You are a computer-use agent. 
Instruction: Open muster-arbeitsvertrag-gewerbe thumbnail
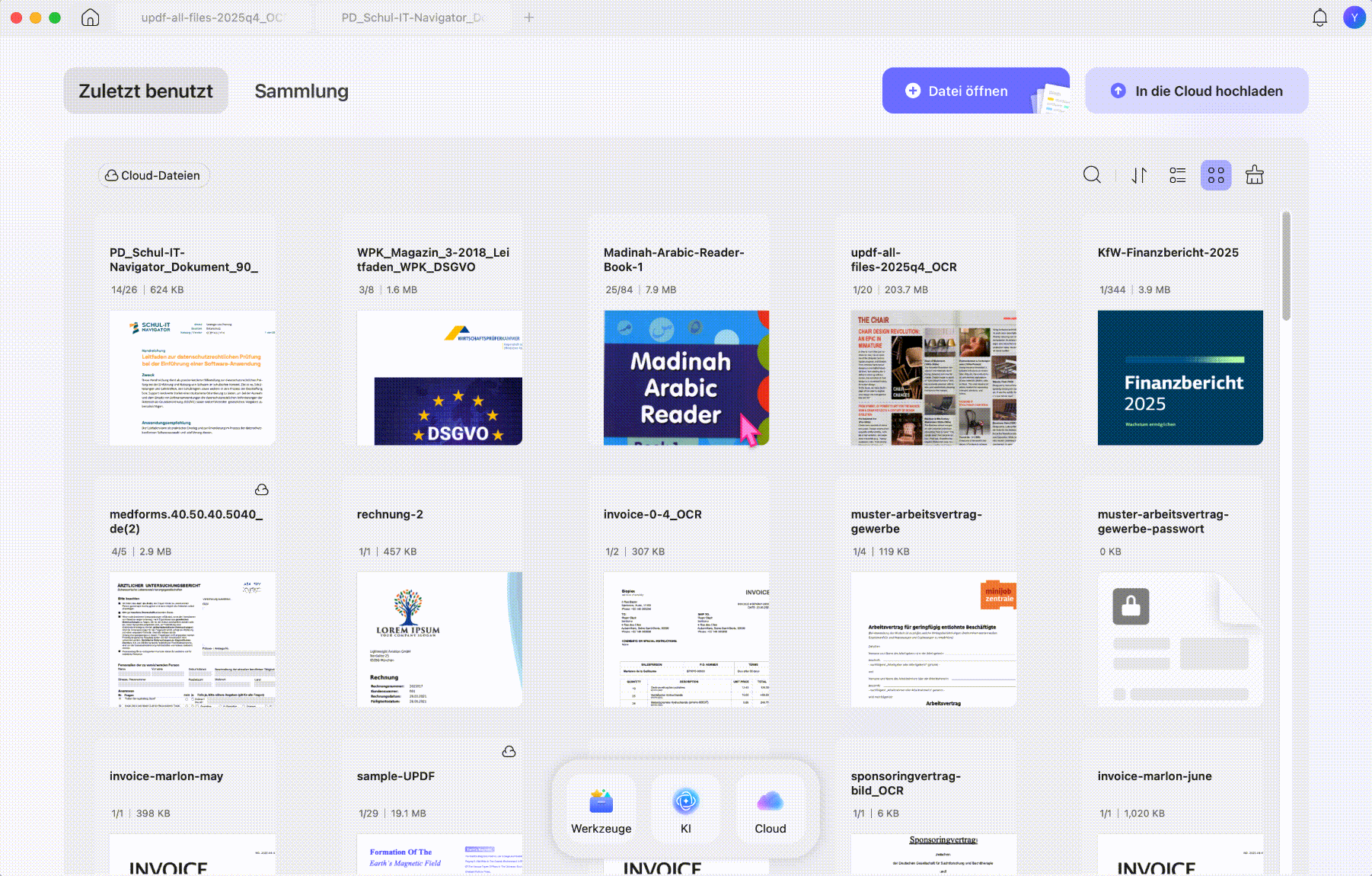click(933, 640)
